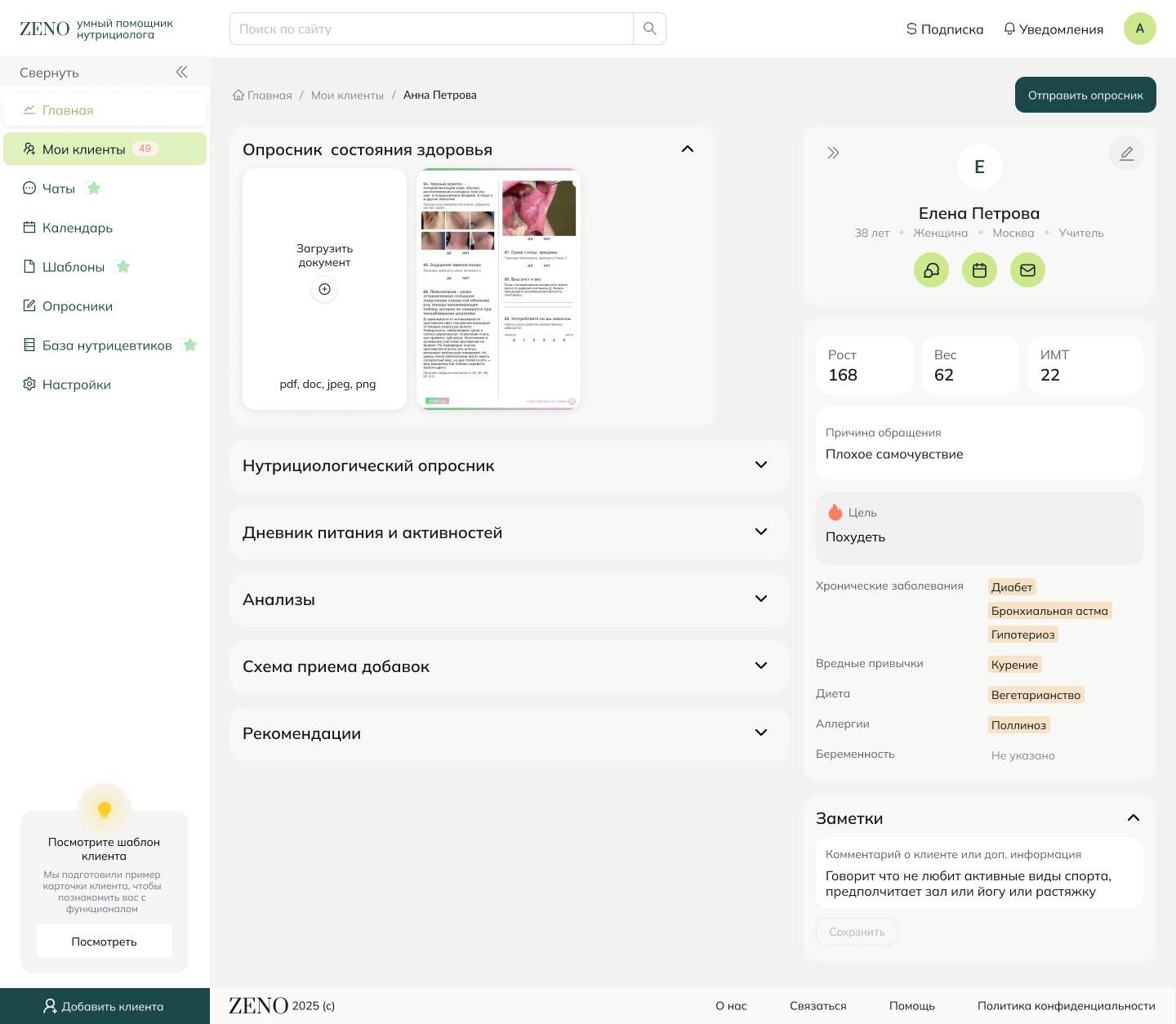Image resolution: width=1176 pixels, height=1024 pixels.
Task: Collapse sidebar with double chevron icon
Action: (x=182, y=72)
